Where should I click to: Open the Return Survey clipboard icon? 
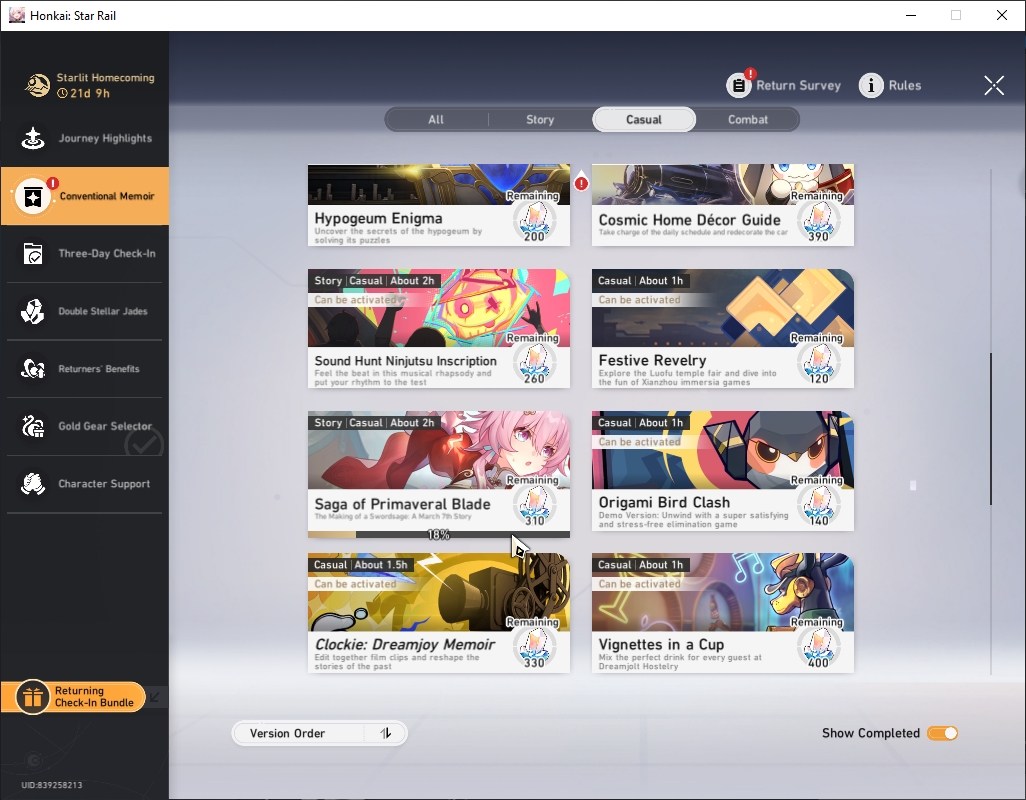[x=739, y=85]
